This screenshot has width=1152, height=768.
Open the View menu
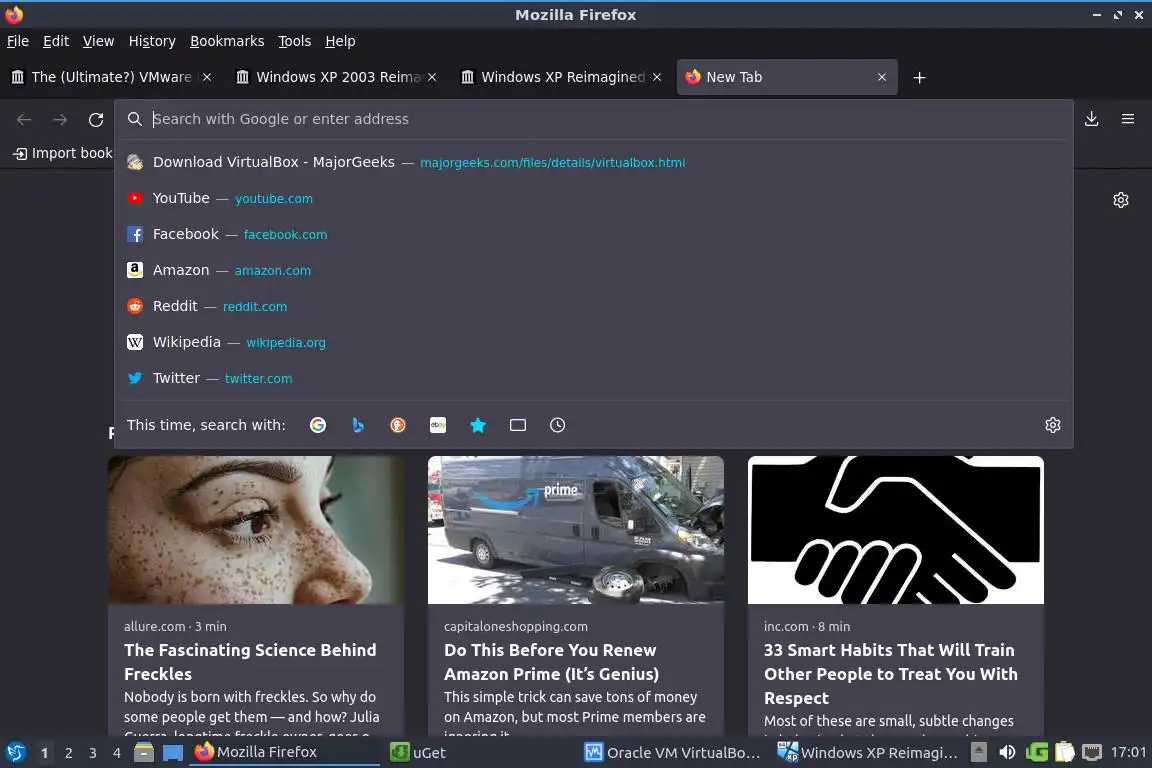tap(98, 41)
